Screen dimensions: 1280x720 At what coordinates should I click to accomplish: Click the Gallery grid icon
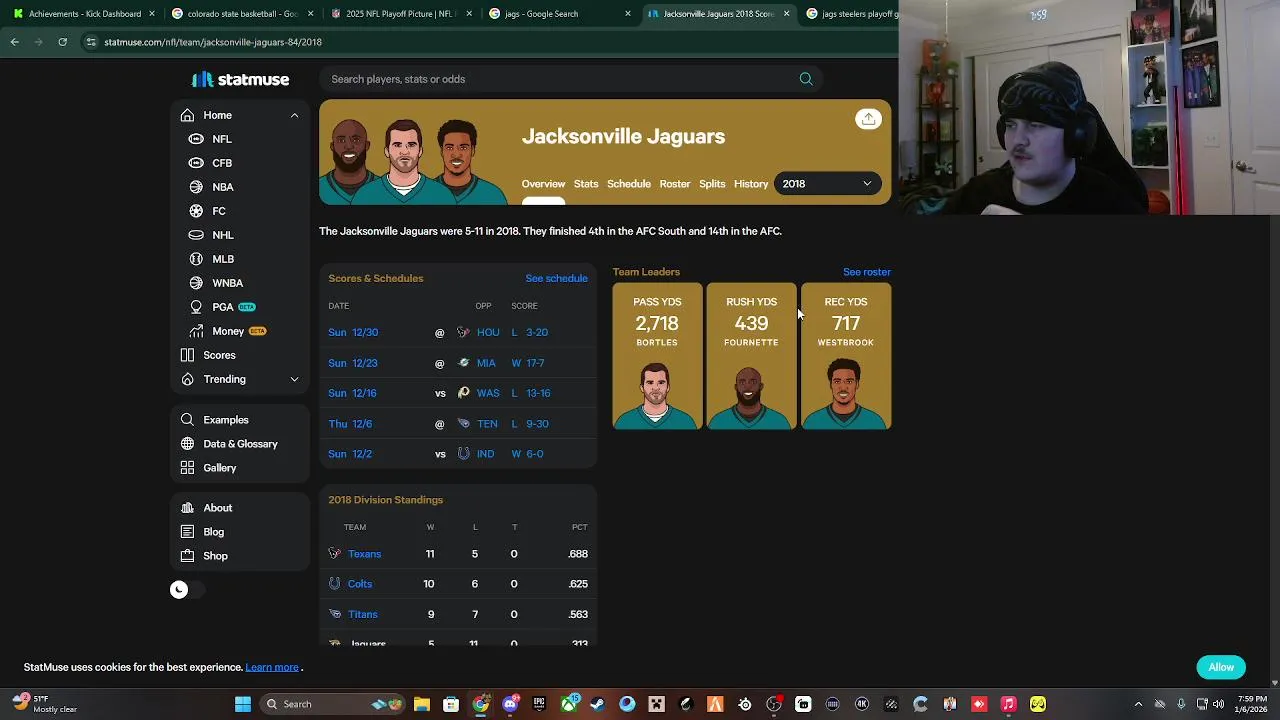[x=187, y=468]
